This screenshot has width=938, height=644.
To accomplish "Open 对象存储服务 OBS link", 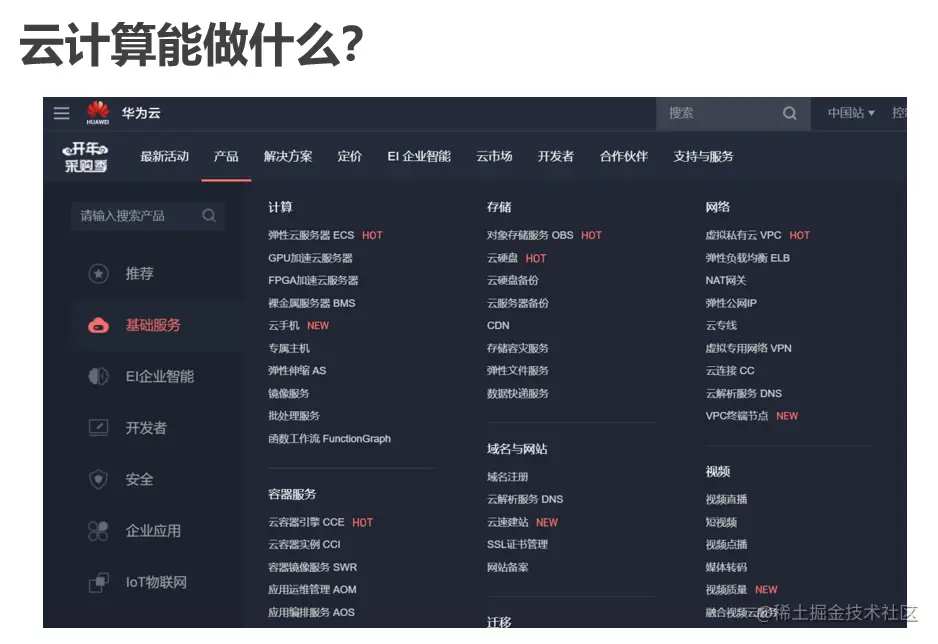I will coord(530,236).
